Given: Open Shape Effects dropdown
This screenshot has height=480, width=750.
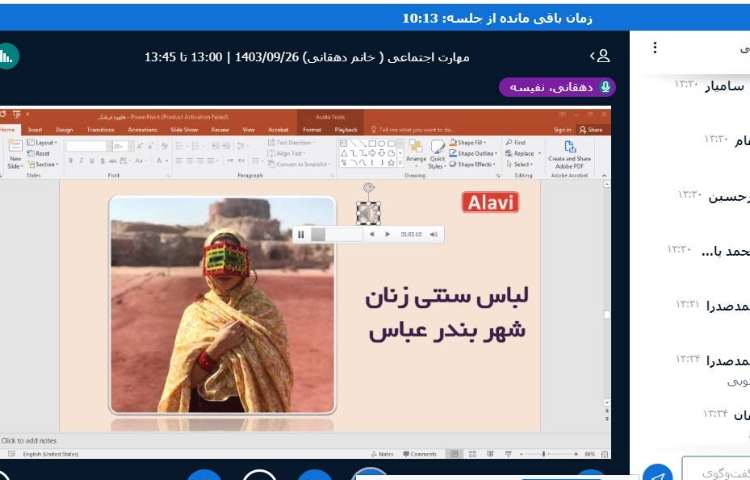Looking at the screenshot, I should pos(471,164).
